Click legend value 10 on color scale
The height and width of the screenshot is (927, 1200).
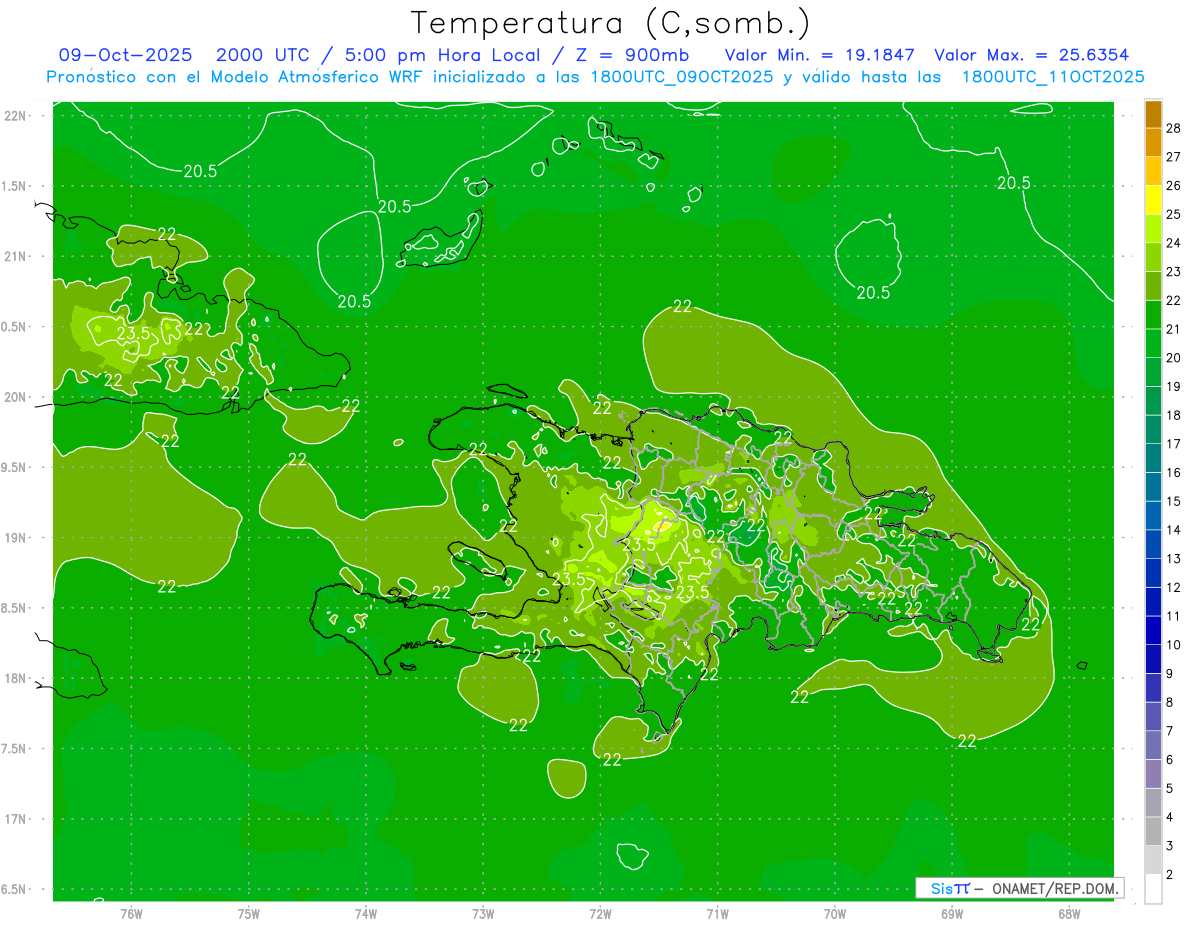(1173, 645)
